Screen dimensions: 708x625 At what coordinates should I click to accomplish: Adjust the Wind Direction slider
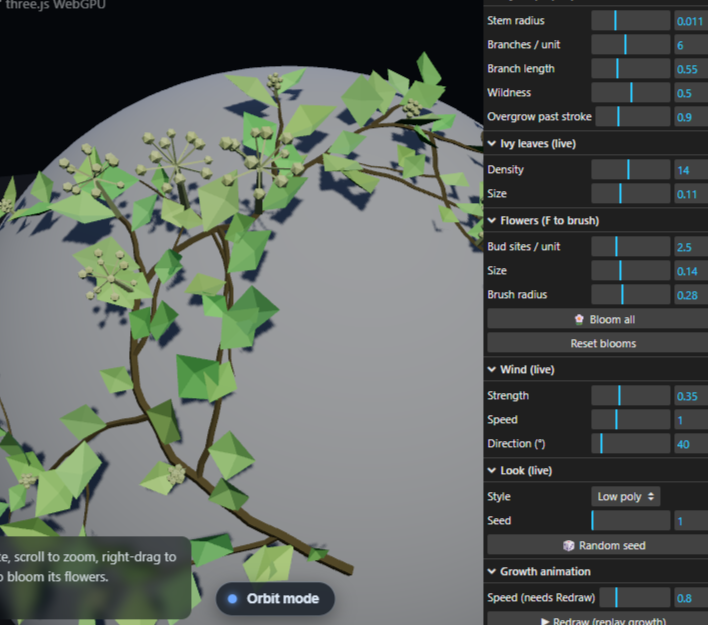(631, 443)
